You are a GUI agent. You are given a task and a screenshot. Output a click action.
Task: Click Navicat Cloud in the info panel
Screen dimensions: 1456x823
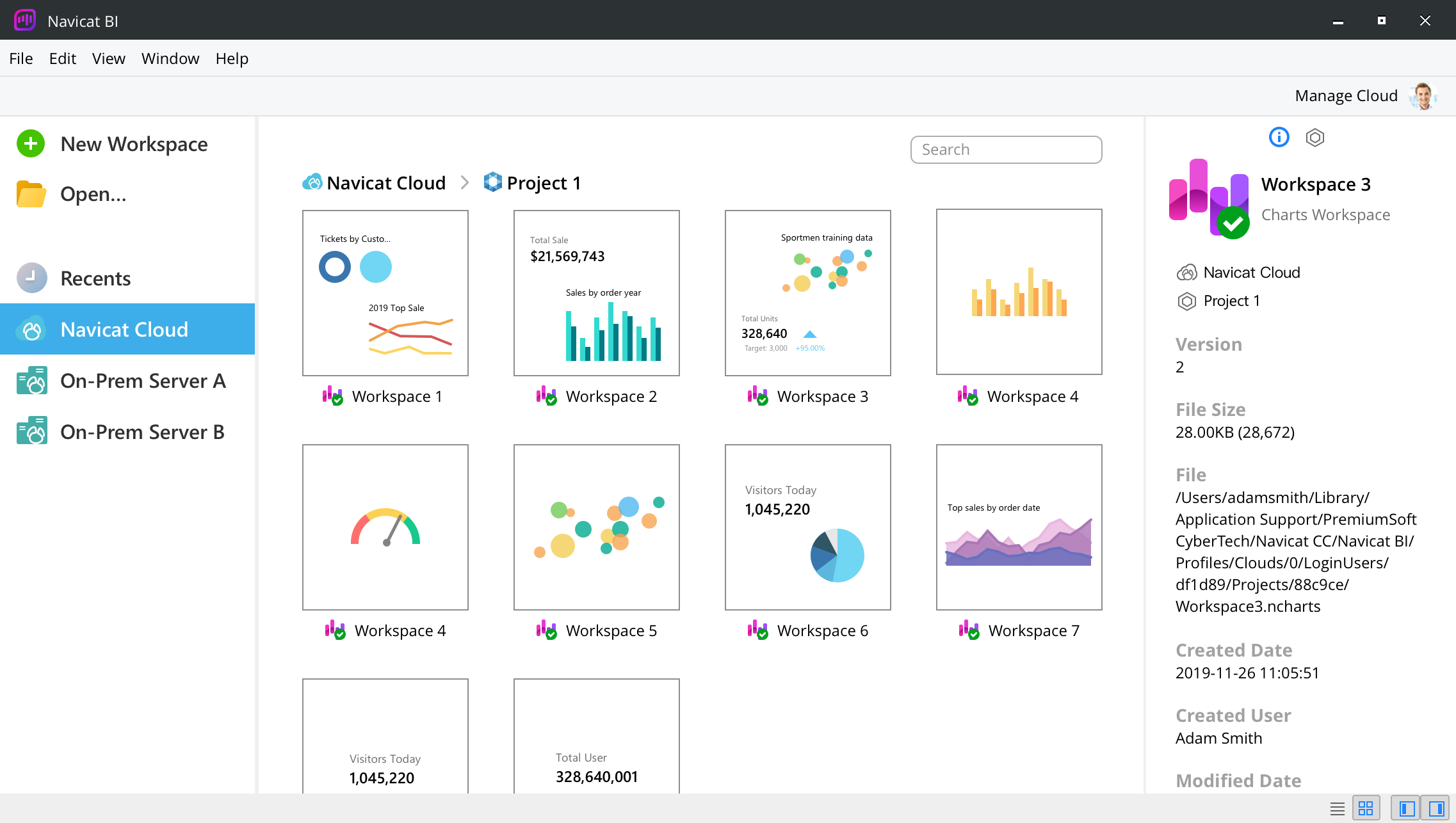coord(1251,272)
